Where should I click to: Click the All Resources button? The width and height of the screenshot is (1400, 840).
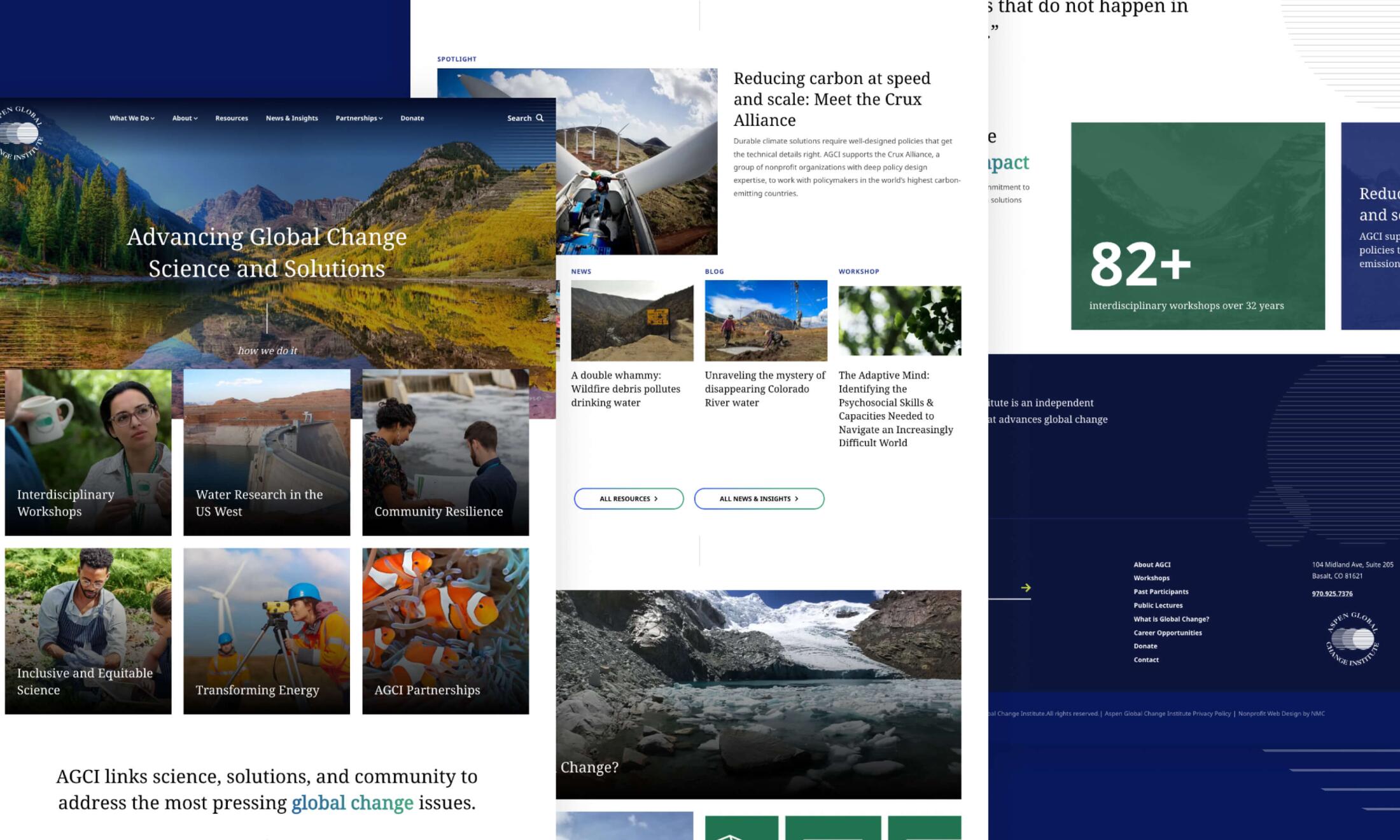629,499
